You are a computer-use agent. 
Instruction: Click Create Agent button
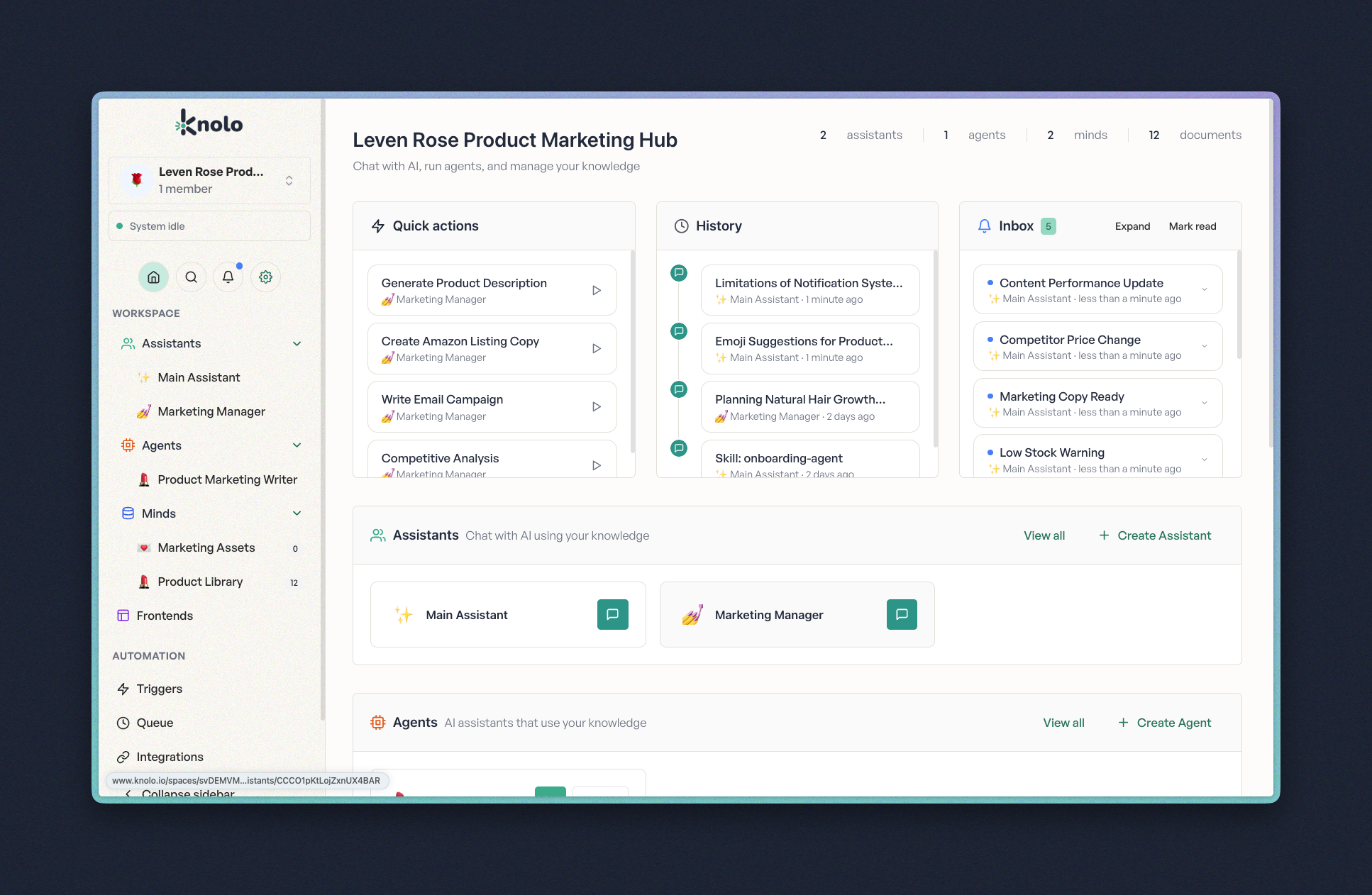(x=1165, y=723)
